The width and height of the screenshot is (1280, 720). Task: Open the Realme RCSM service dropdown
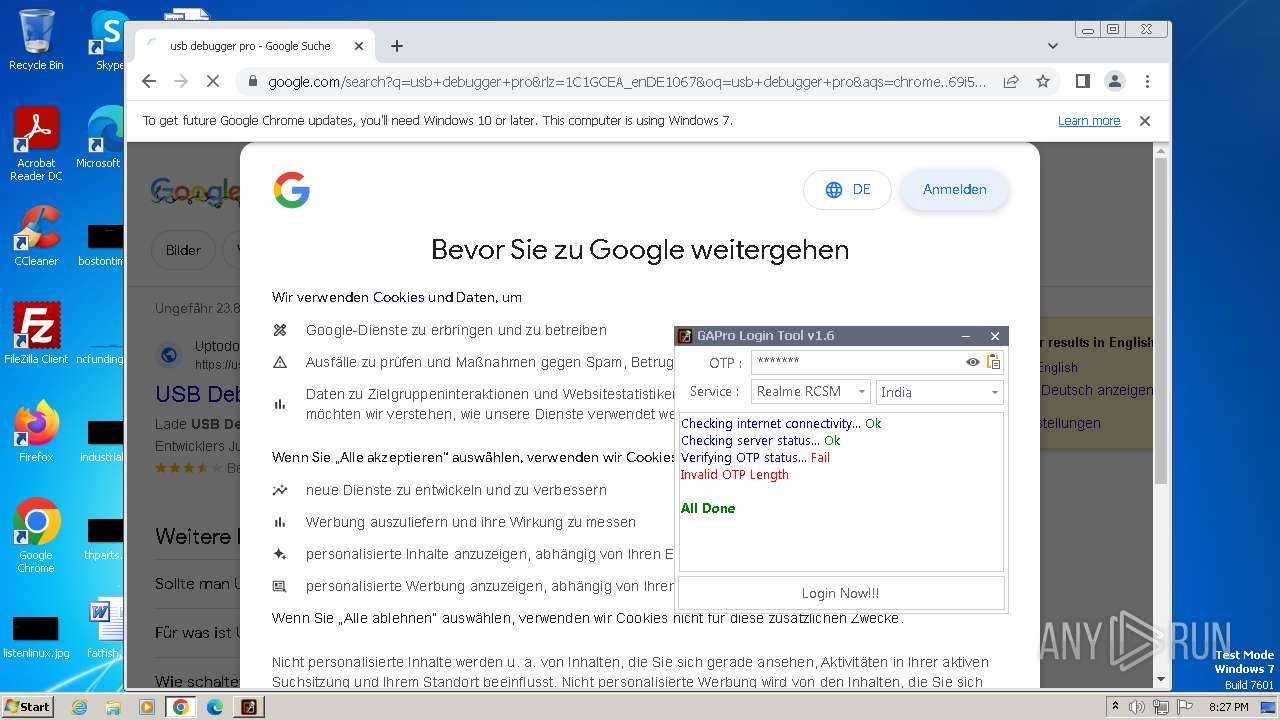pyautogui.click(x=811, y=392)
